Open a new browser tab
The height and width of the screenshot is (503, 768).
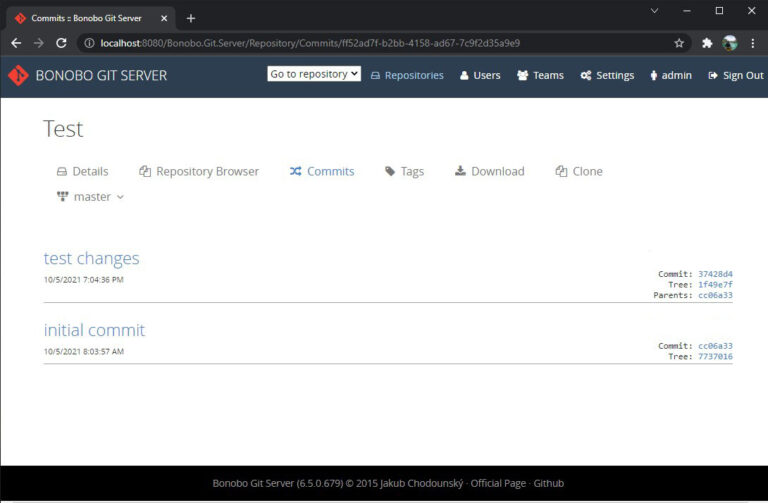(191, 18)
